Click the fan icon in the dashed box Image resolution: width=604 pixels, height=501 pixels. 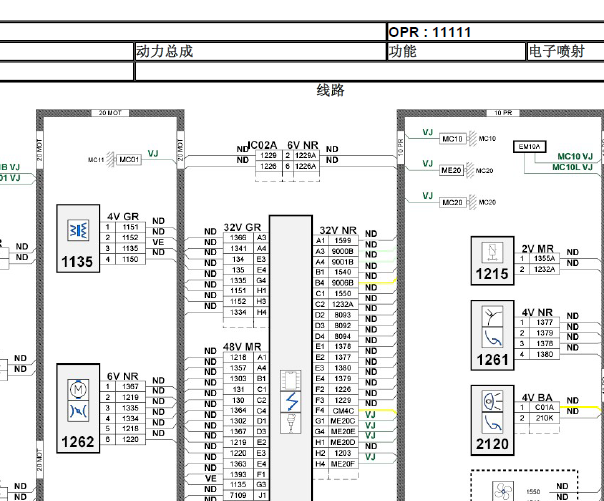pos(503,491)
